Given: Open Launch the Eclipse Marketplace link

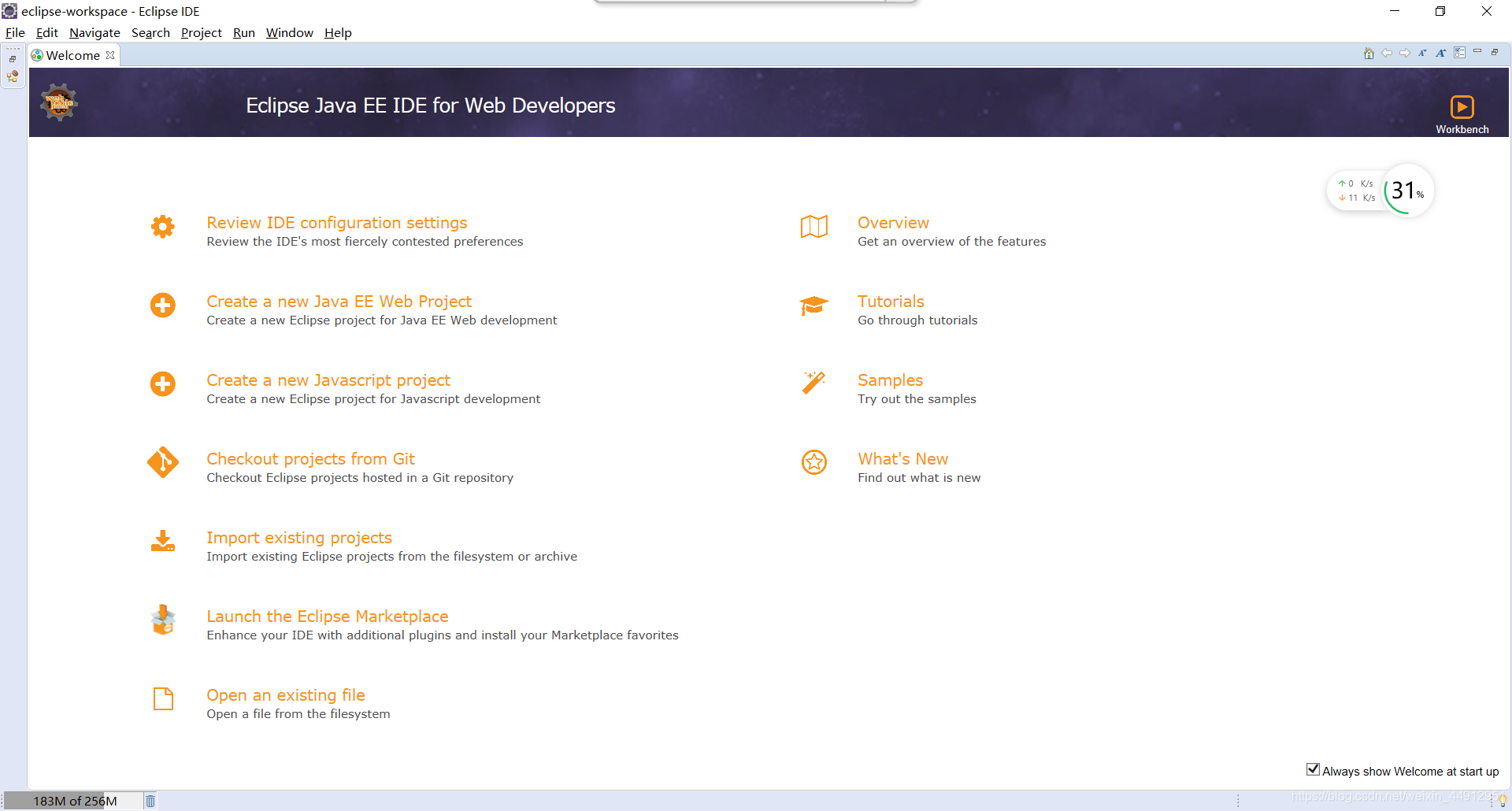Looking at the screenshot, I should pyautogui.click(x=328, y=617).
